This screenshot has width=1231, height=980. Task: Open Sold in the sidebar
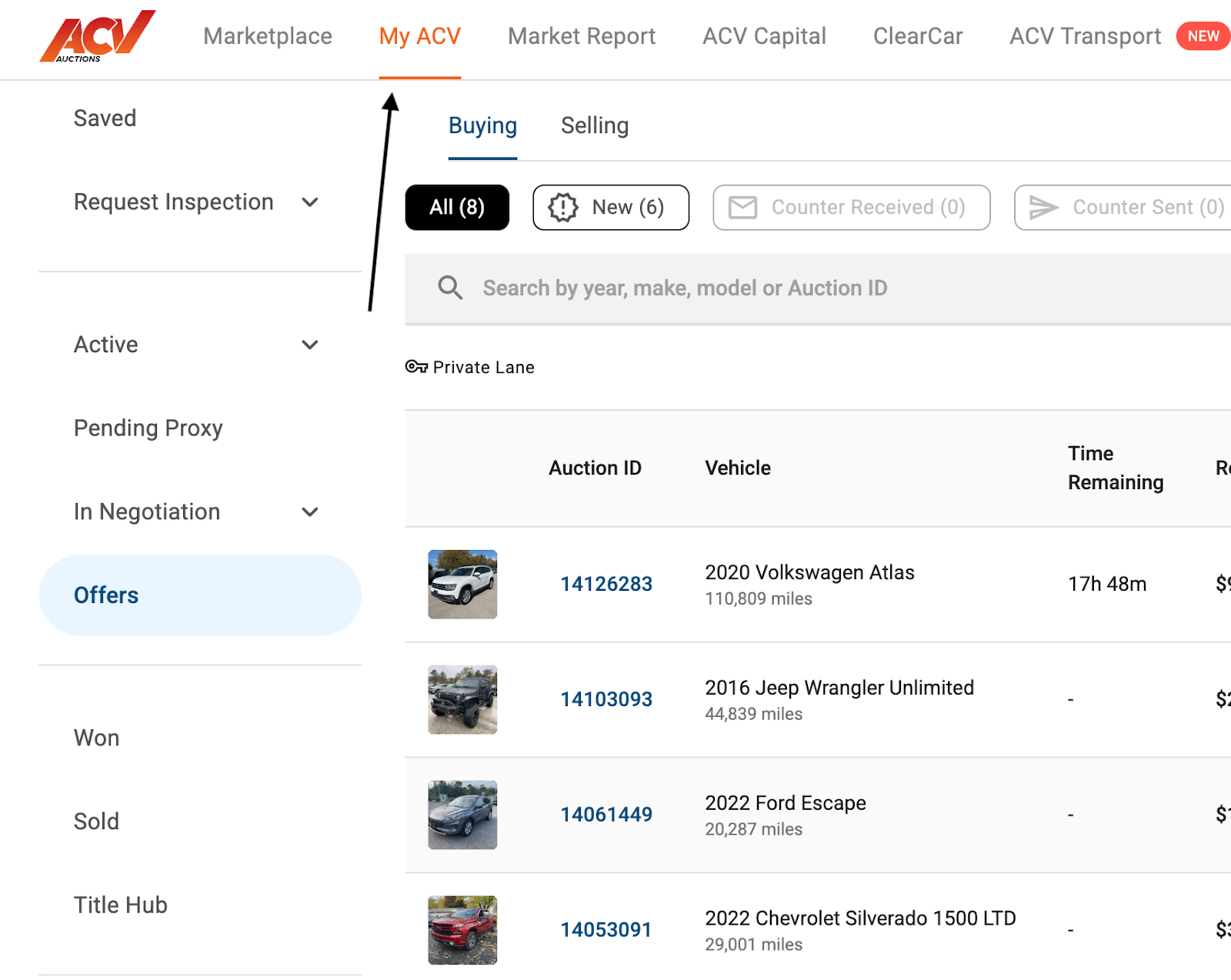[x=96, y=821]
